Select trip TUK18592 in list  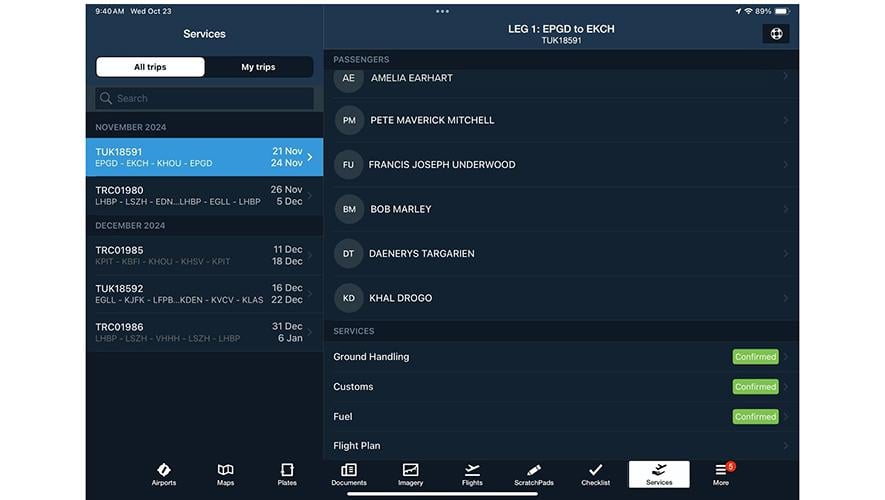pos(204,293)
